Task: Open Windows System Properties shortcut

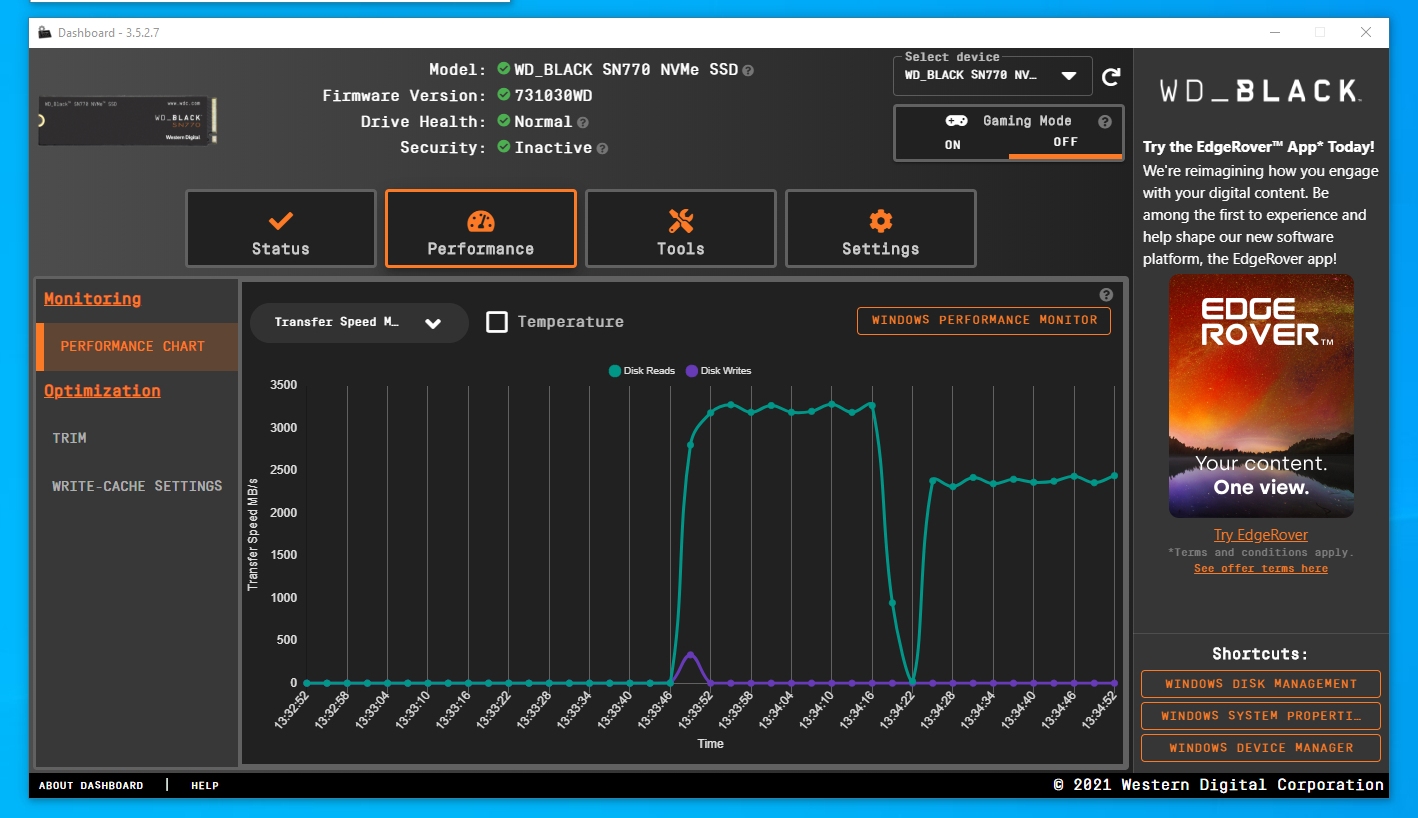Action: pos(1260,716)
